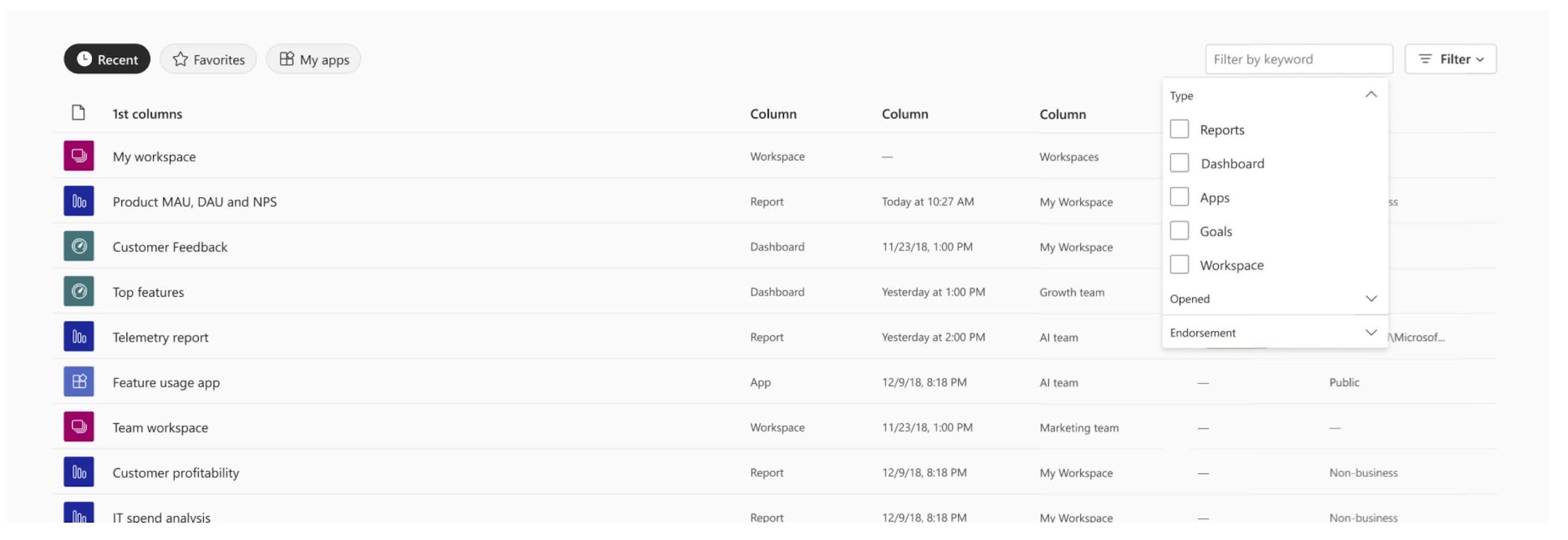
Task: Click the Filter dropdown button
Action: click(x=1450, y=60)
